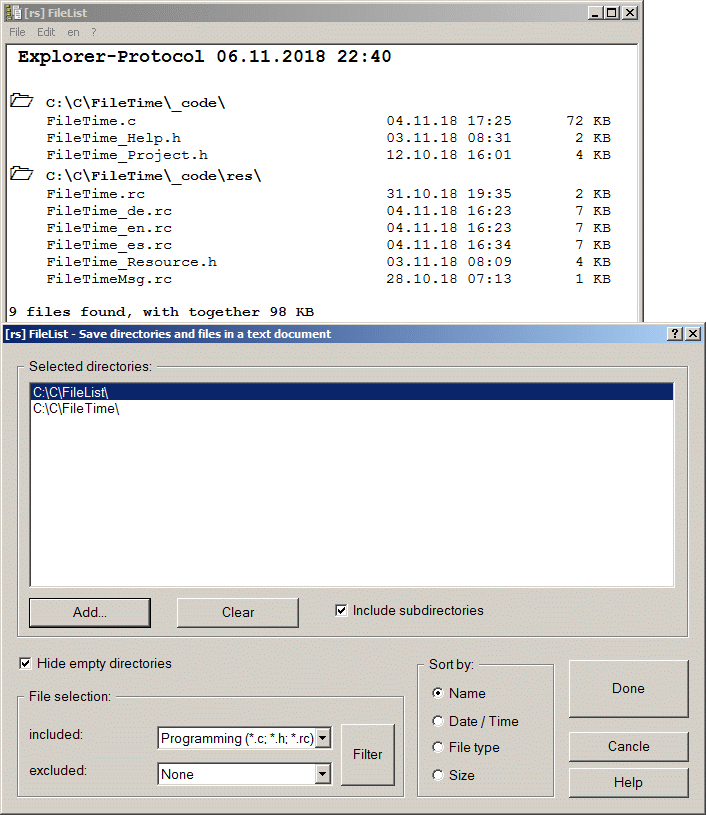Click the FileList app icon in title bar
Viewport: 706px width, 815px height.
pyautogui.click(x=14, y=12)
